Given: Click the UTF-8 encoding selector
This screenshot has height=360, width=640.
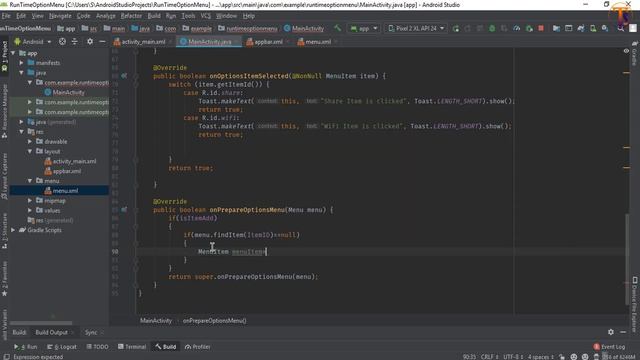Looking at the screenshot, I should tap(512, 357).
